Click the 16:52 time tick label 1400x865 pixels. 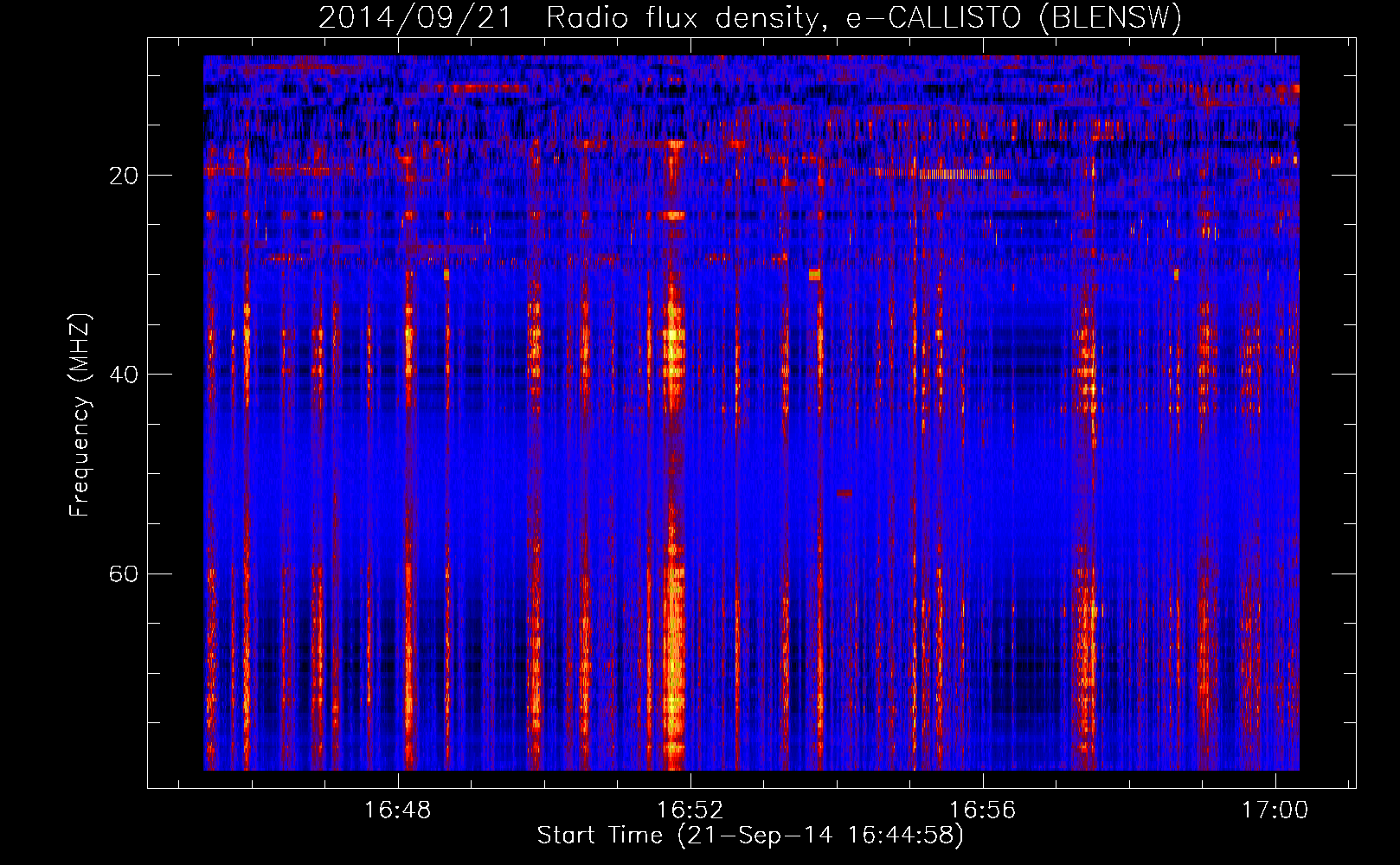pyautogui.click(x=690, y=811)
